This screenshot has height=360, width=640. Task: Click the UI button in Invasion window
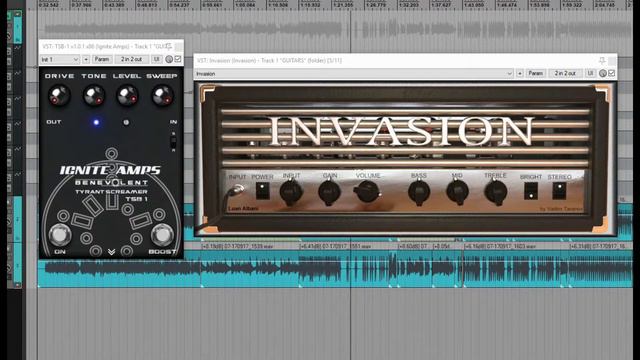[590, 73]
